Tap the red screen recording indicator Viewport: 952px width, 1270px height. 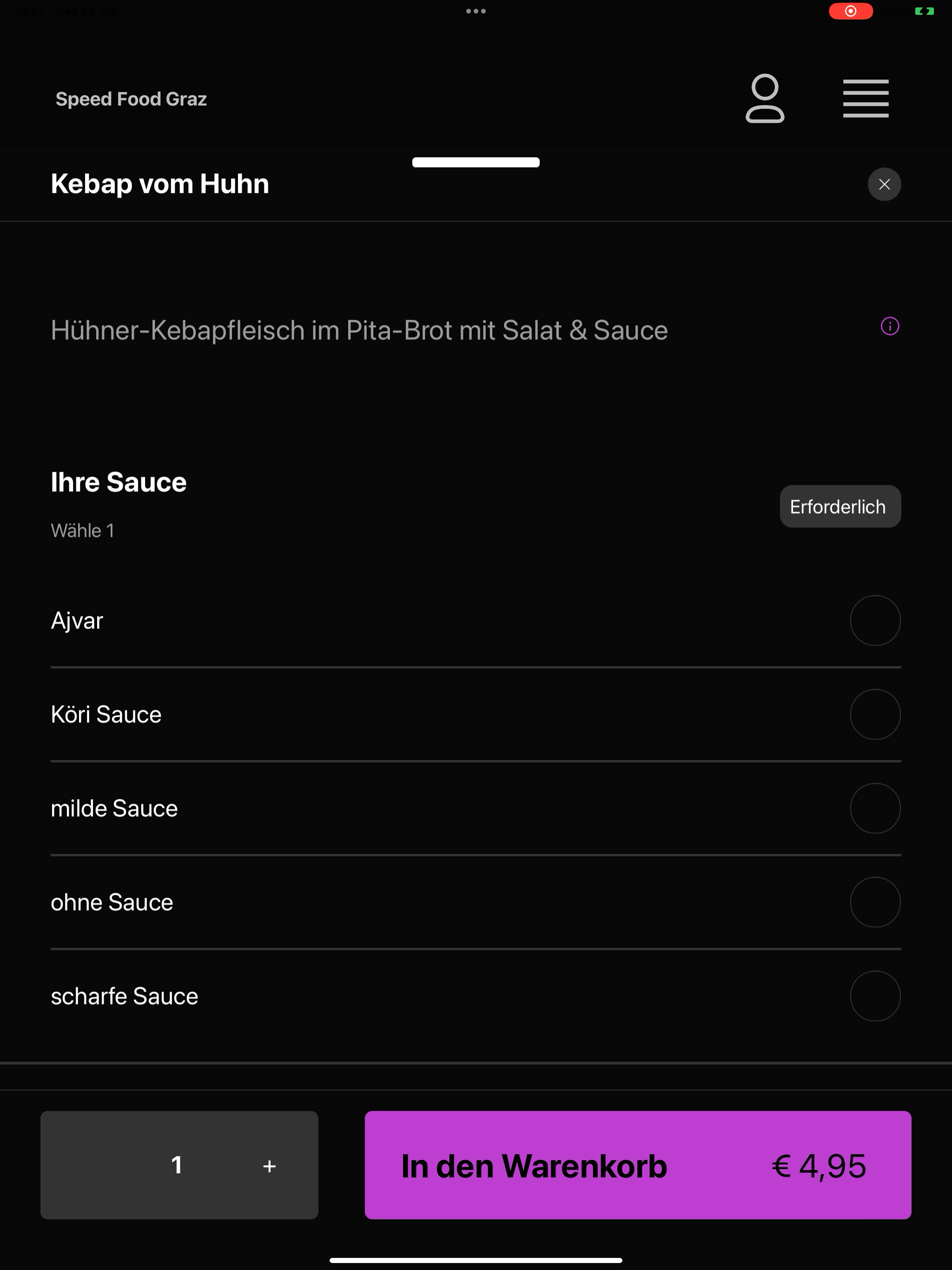coord(850,11)
